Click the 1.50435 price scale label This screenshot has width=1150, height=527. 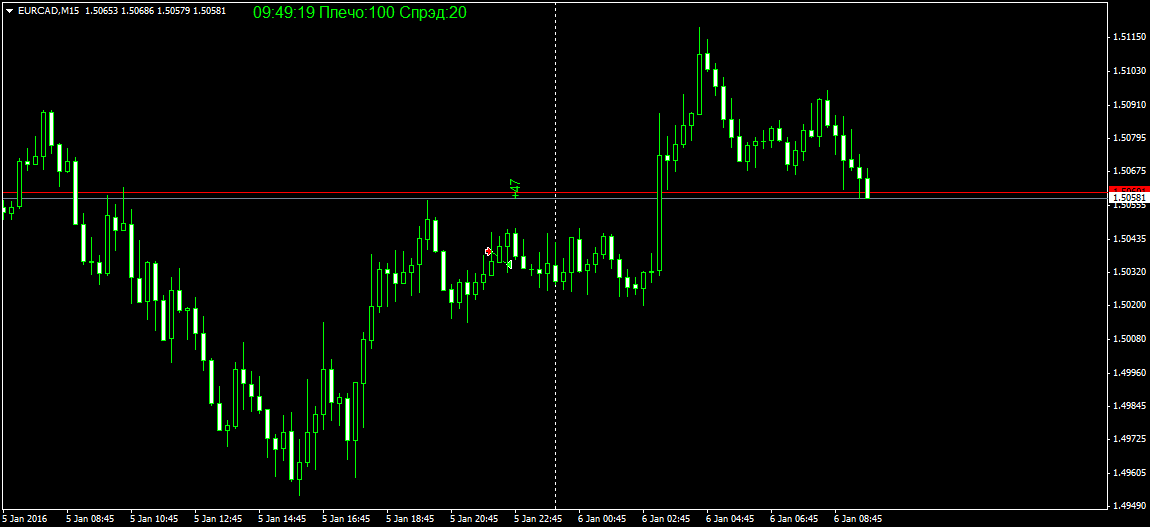coord(1129,238)
